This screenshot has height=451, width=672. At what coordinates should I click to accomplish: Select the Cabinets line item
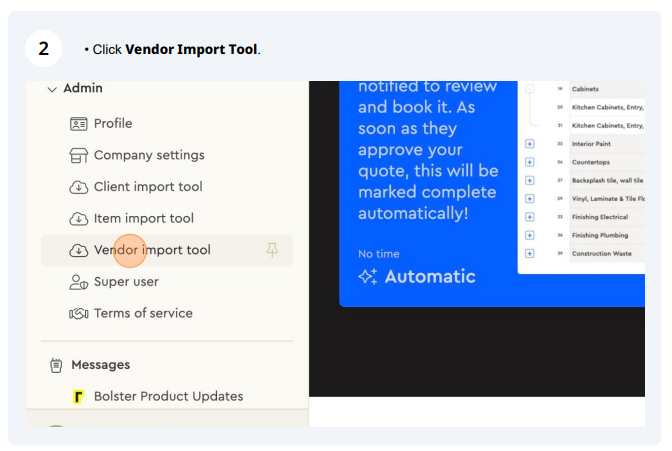pyautogui.click(x=585, y=89)
